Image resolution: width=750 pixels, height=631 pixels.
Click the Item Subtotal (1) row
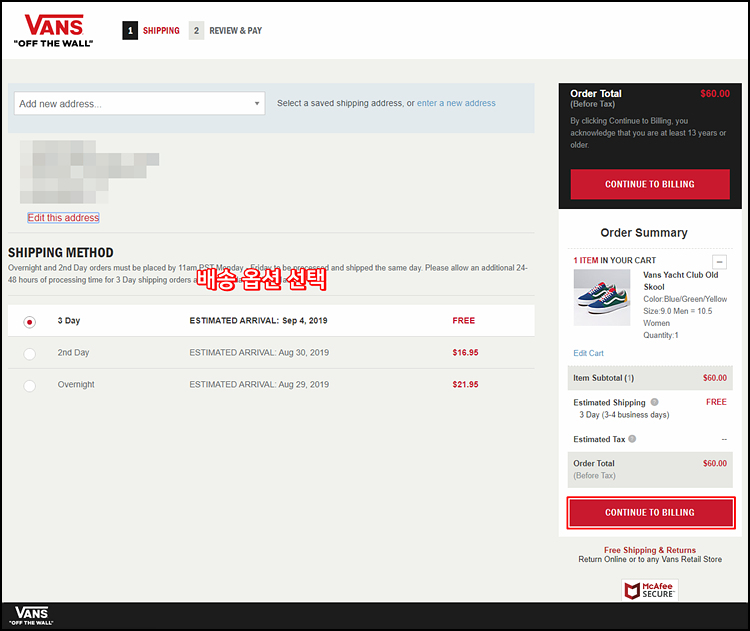click(650, 378)
